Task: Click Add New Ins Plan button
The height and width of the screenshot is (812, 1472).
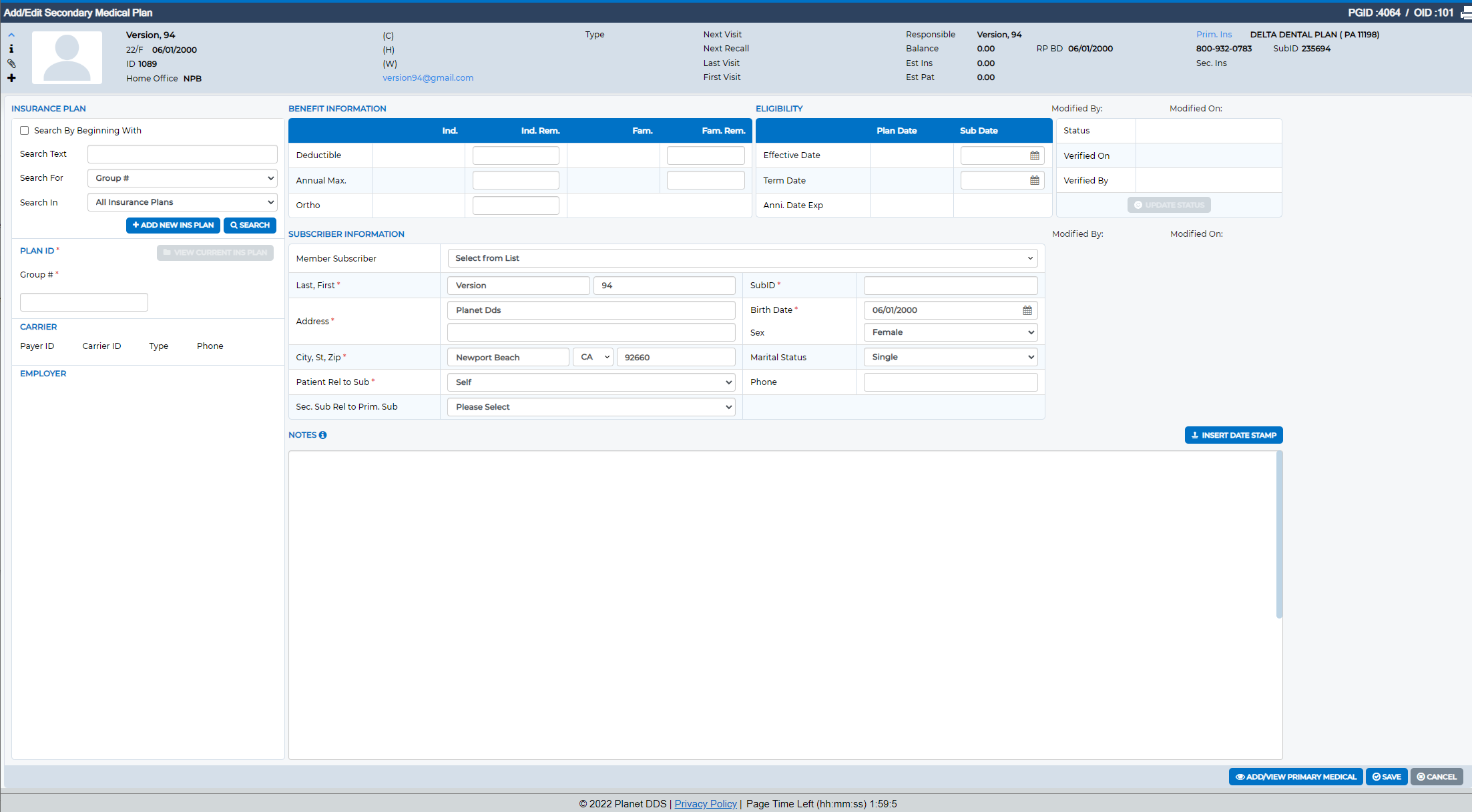Action: coord(173,226)
